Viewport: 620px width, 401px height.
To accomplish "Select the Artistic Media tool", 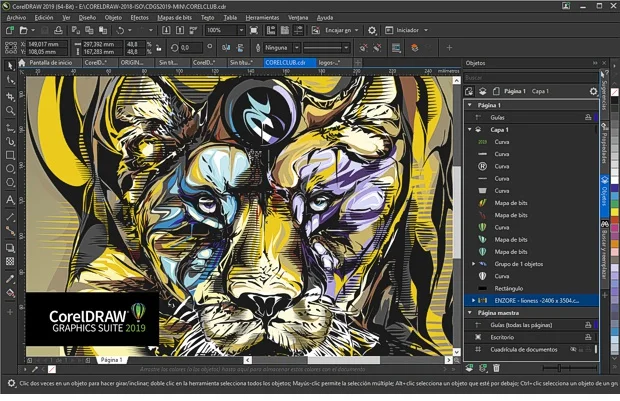I will pos(10,142).
